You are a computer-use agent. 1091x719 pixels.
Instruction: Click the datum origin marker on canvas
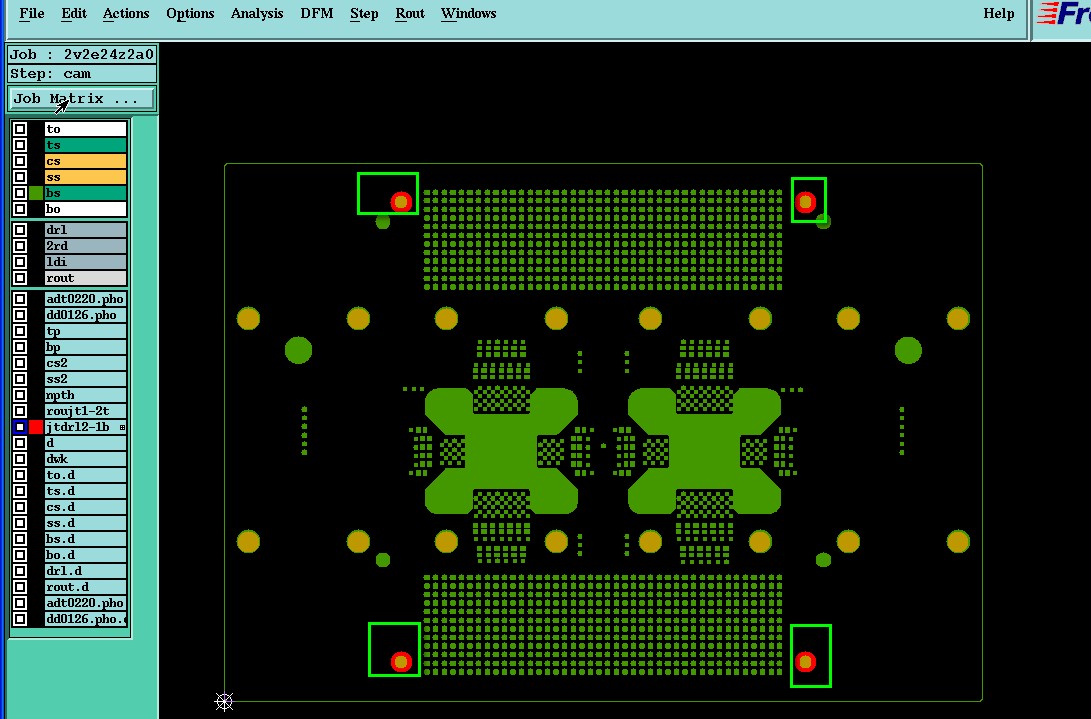point(224,702)
